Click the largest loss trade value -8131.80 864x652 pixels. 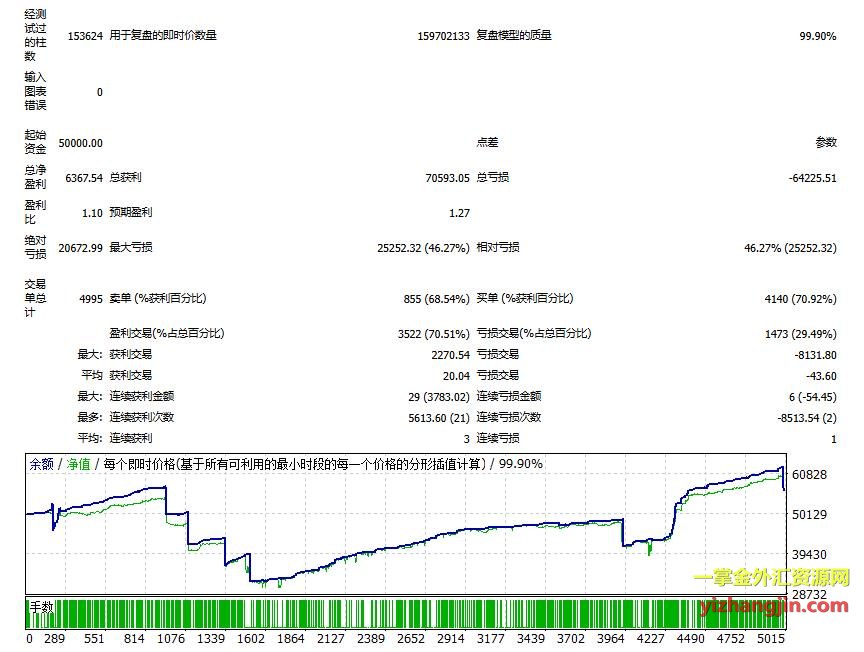(x=812, y=354)
